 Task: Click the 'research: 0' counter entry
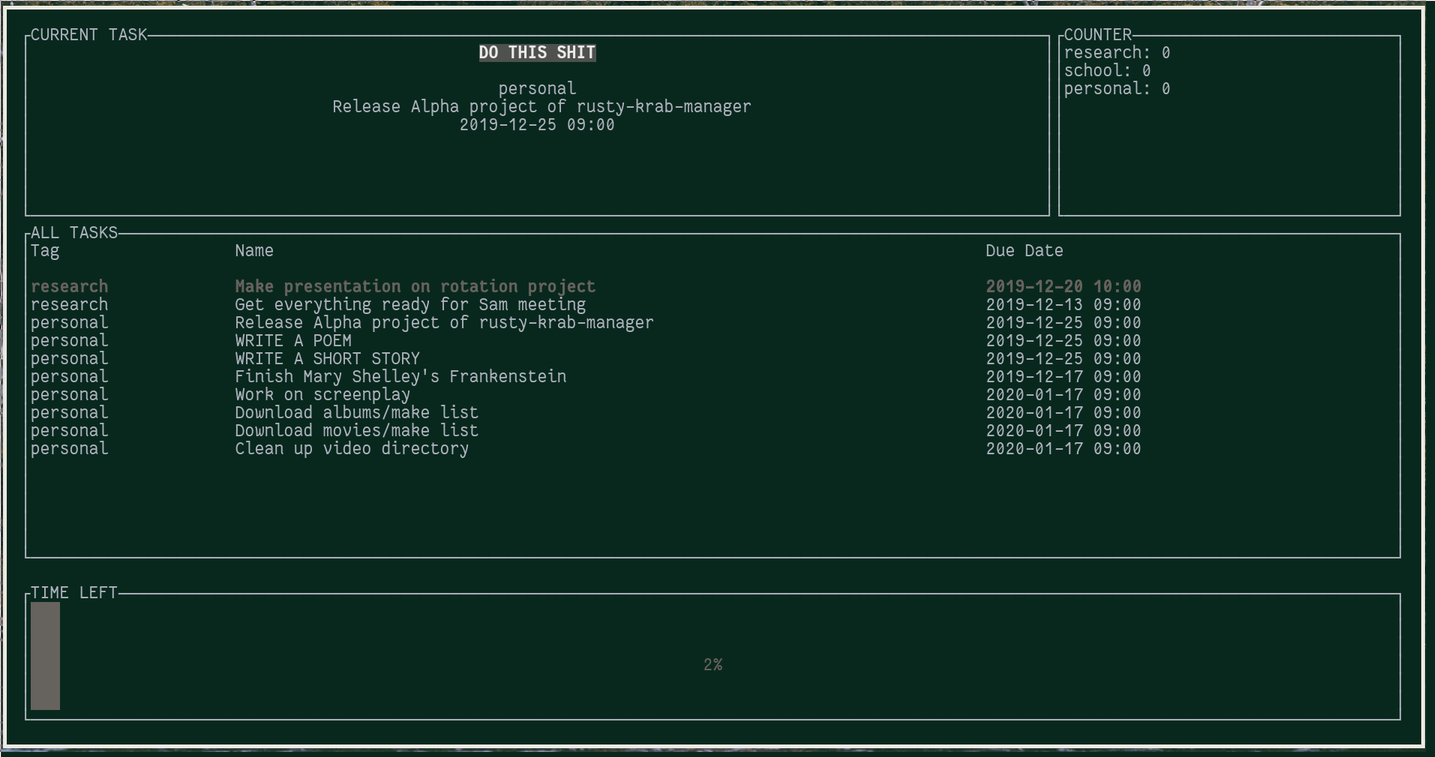(x=1117, y=53)
